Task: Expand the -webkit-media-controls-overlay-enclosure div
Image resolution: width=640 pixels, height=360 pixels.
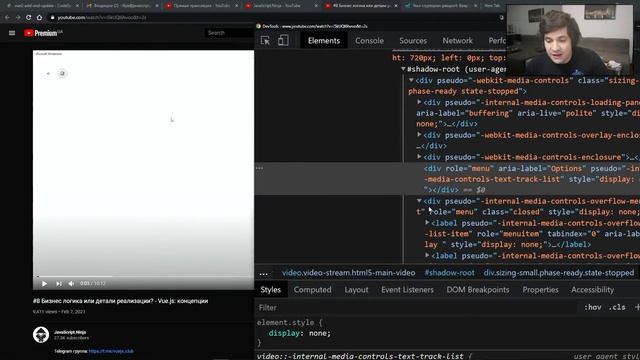Action: pyautogui.click(x=419, y=134)
